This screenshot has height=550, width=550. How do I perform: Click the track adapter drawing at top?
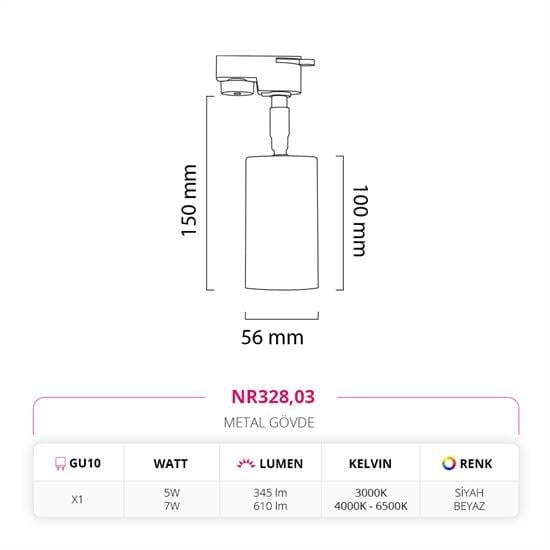point(265,75)
